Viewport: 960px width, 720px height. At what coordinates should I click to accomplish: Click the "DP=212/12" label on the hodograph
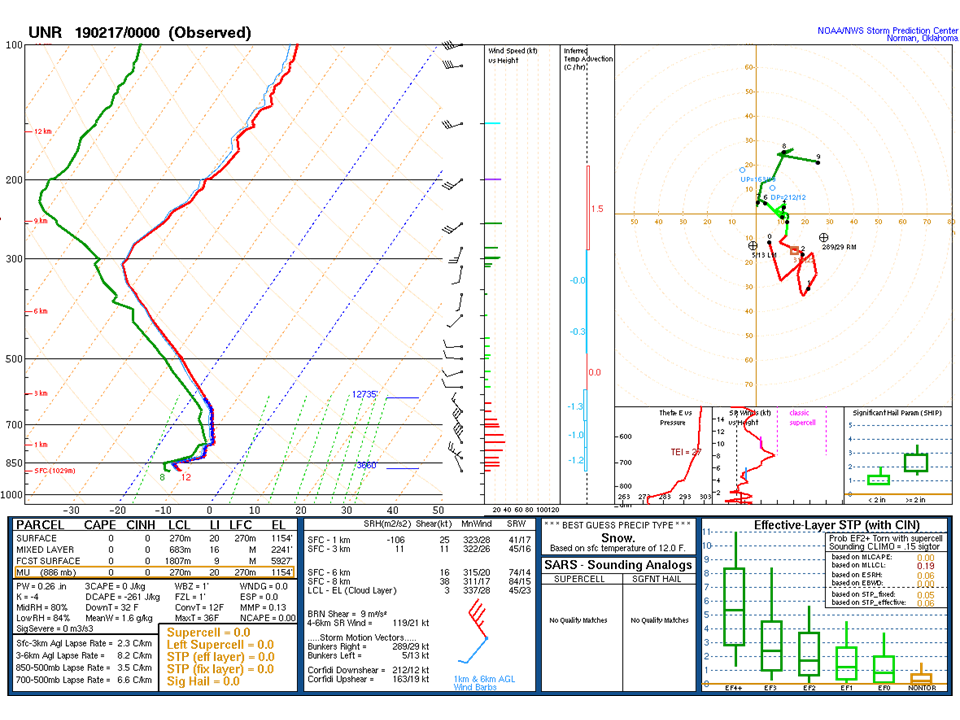tap(788, 198)
